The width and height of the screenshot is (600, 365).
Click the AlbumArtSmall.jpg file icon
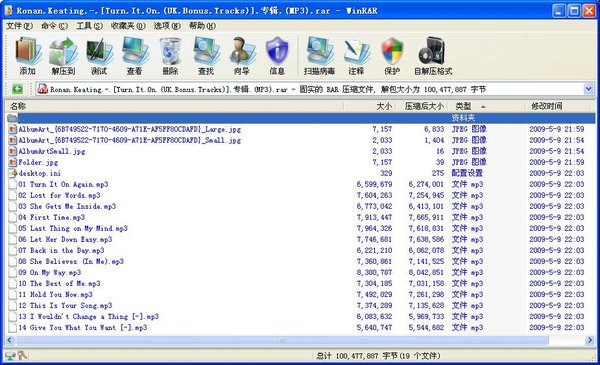point(13,151)
